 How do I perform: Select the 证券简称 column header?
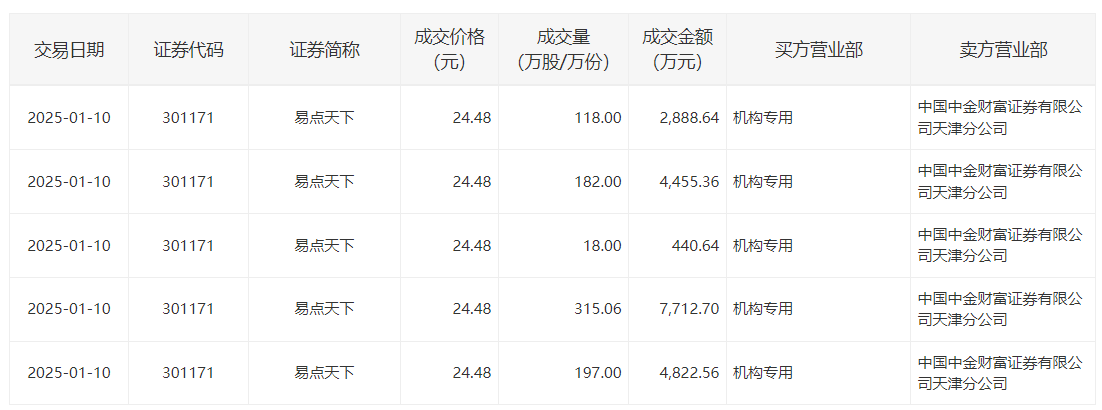tap(324, 50)
